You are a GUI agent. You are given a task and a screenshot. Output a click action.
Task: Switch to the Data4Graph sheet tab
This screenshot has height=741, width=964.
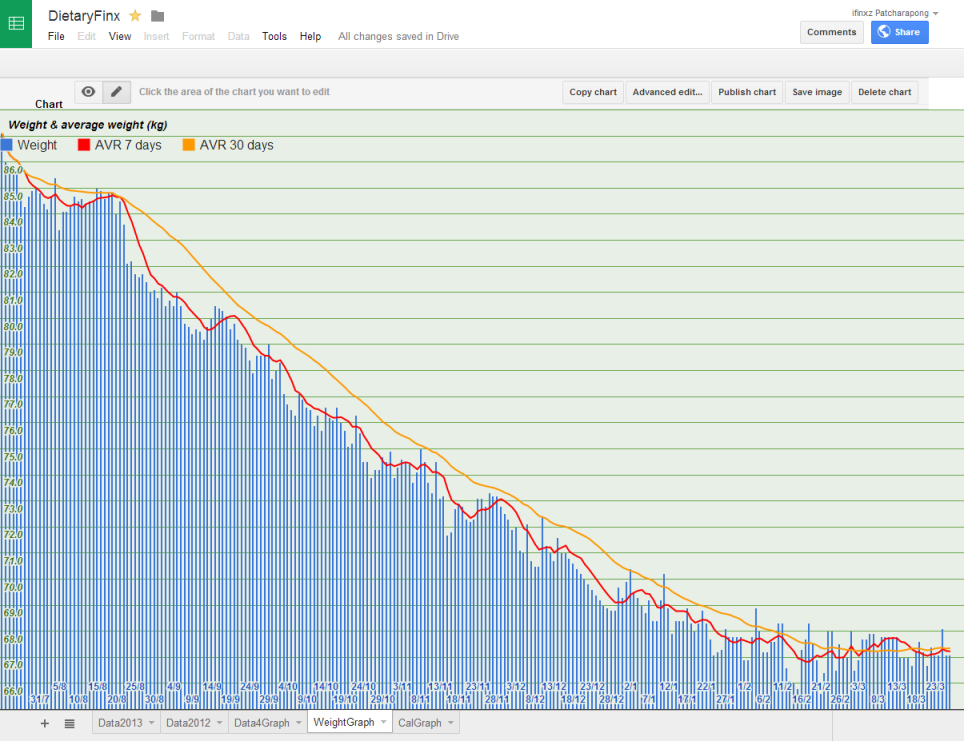point(261,723)
